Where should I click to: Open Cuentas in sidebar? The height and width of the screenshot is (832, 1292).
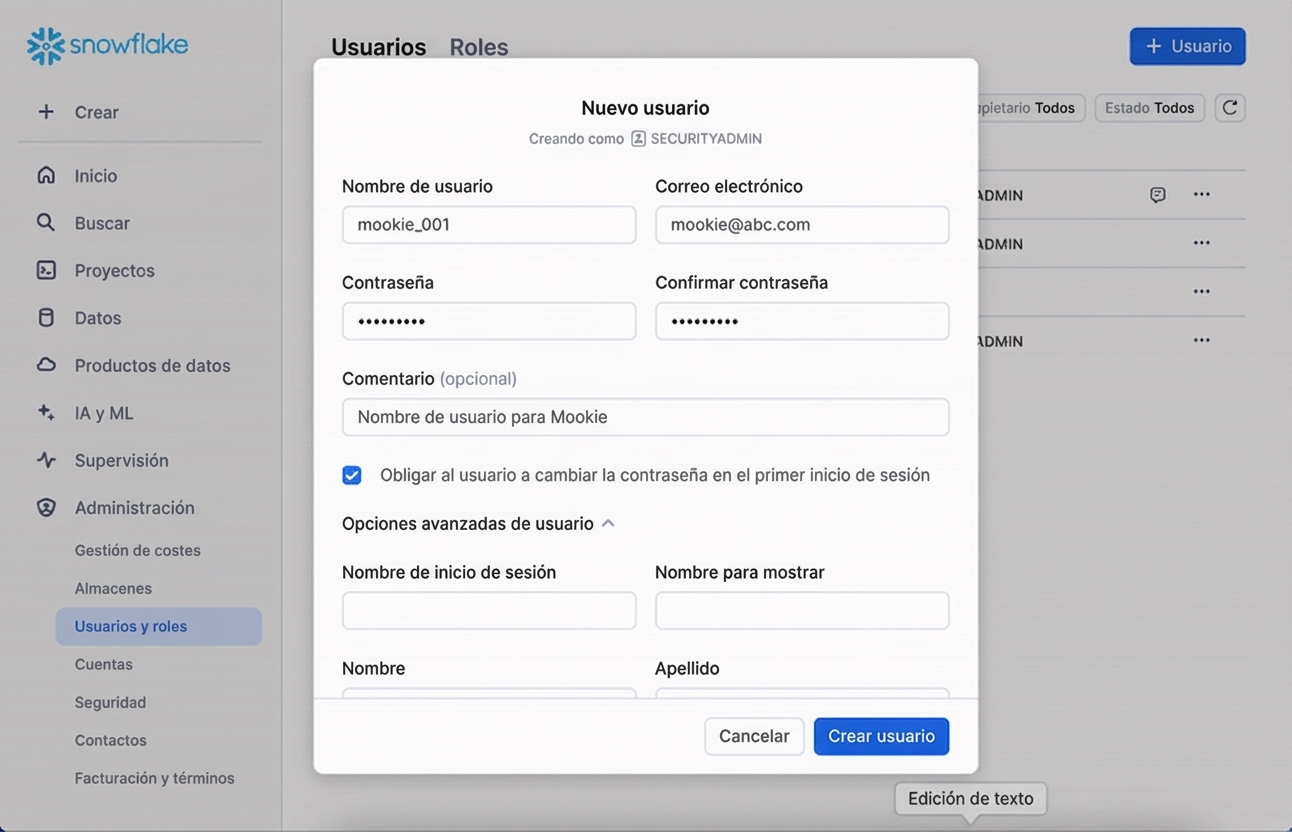point(104,664)
